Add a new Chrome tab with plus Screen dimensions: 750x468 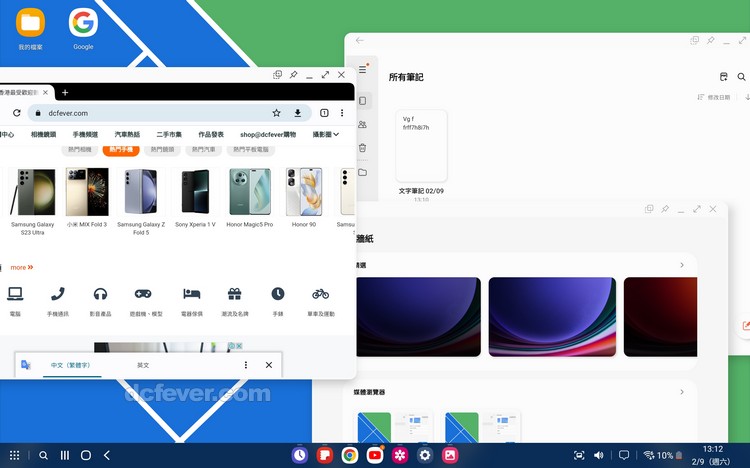[65, 92]
